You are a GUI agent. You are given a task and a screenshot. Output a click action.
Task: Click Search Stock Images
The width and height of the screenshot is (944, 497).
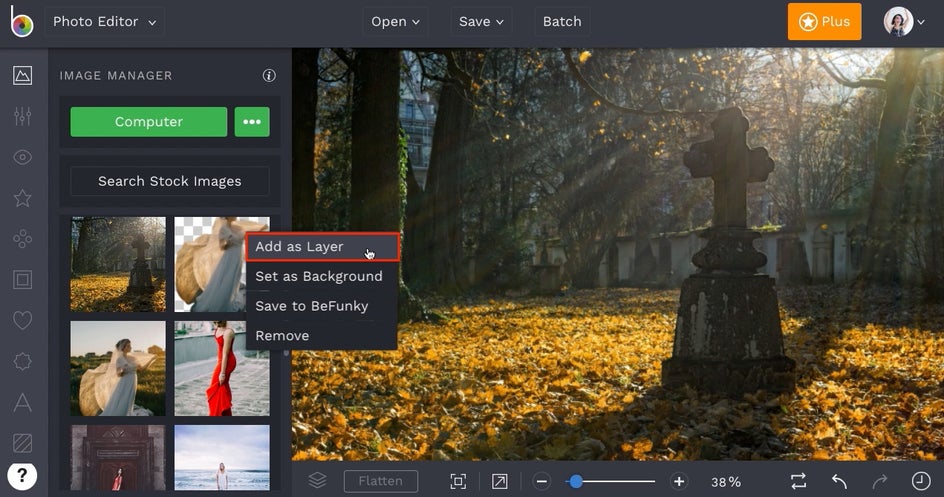click(170, 181)
